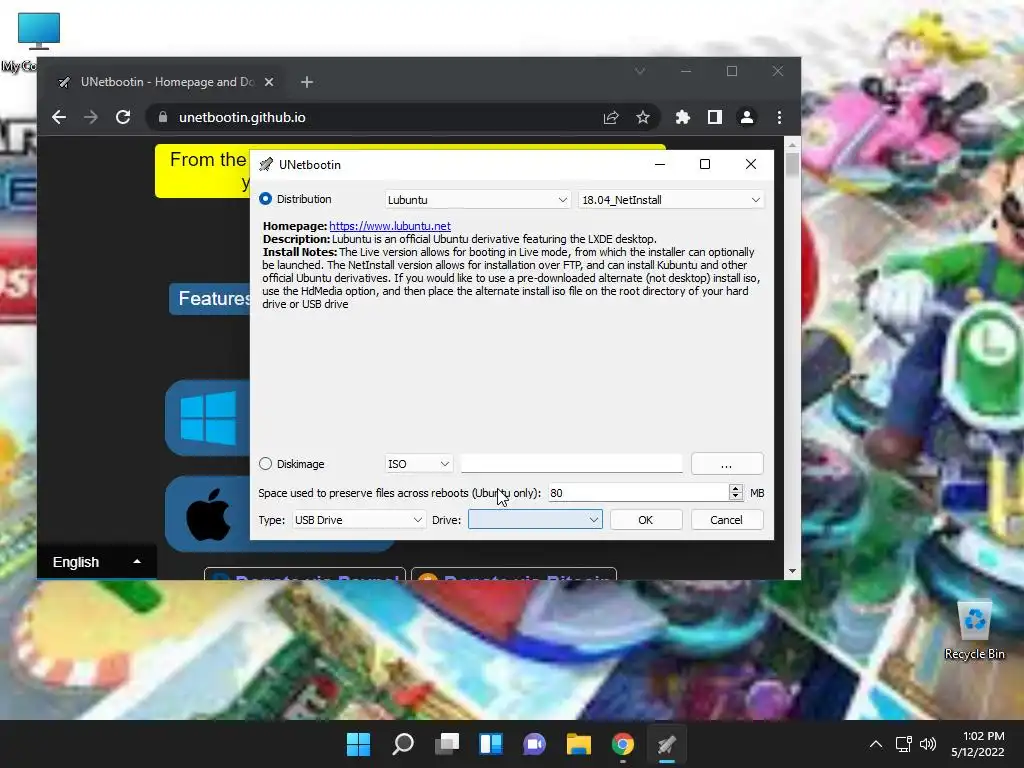
Task: Switch to Google Chrome on the taskbar
Action: coord(622,744)
